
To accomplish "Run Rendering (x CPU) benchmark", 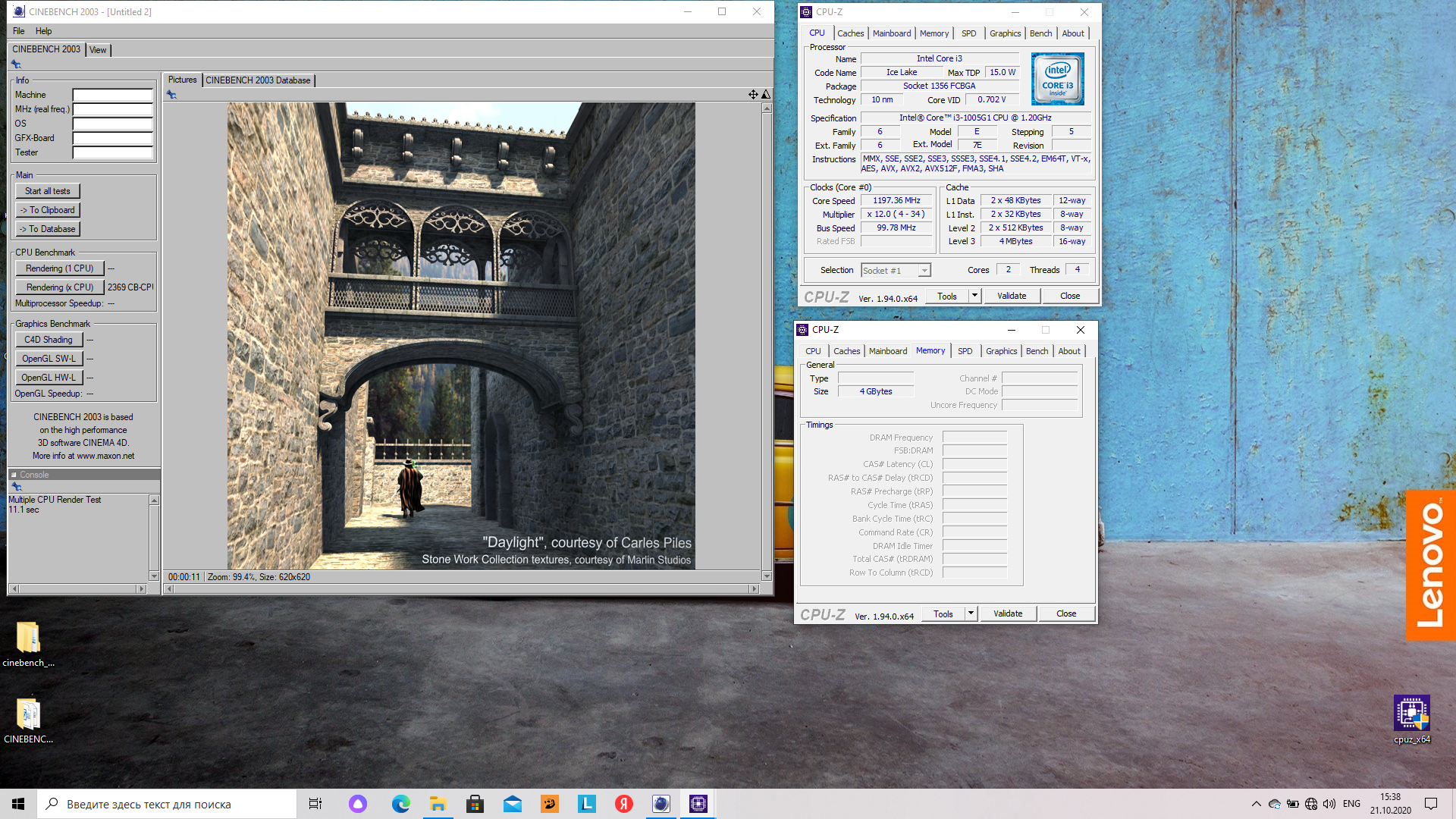I will 59,287.
